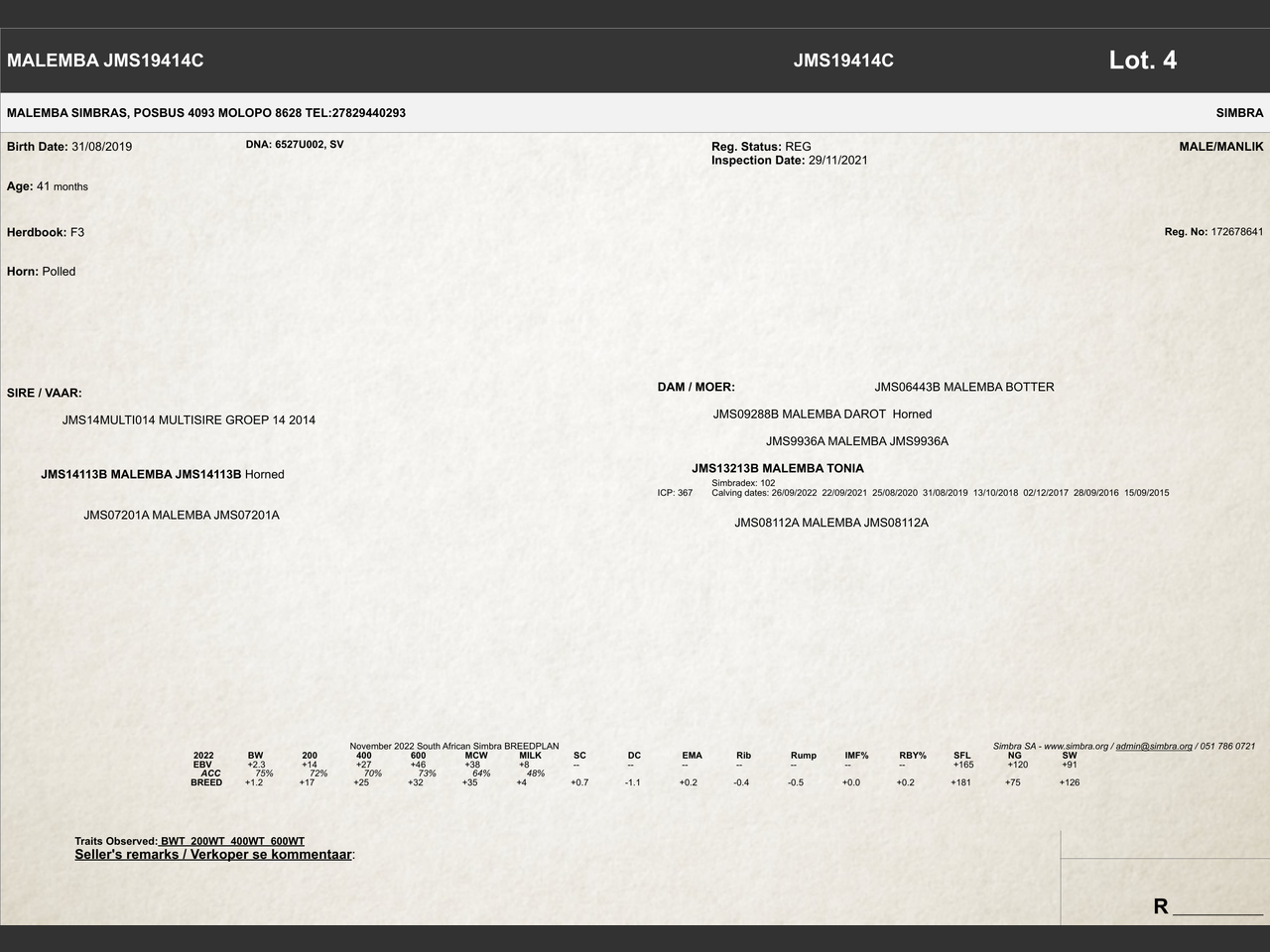
Task: Select calving date 02/12/2017
Action: click(x=1046, y=493)
